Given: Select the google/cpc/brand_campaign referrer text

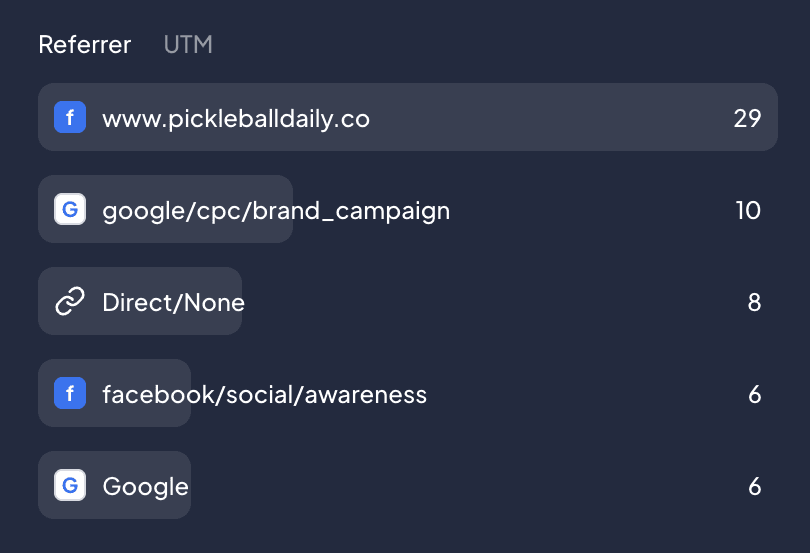Looking at the screenshot, I should tap(276, 211).
